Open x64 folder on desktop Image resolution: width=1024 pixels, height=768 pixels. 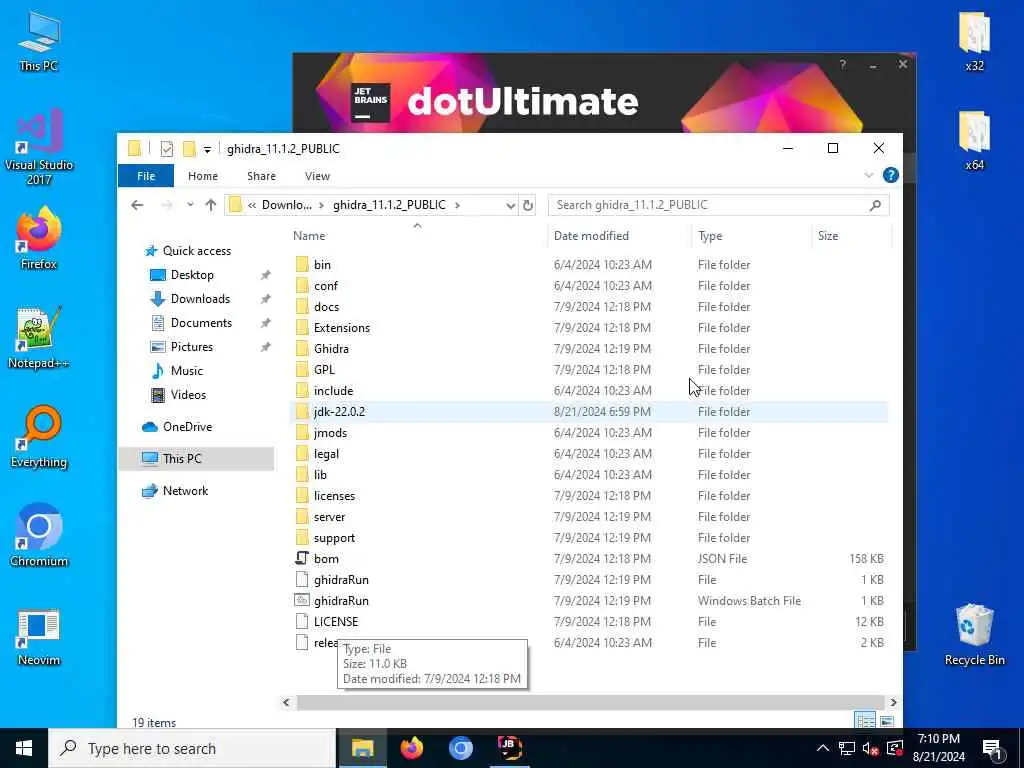tap(974, 140)
